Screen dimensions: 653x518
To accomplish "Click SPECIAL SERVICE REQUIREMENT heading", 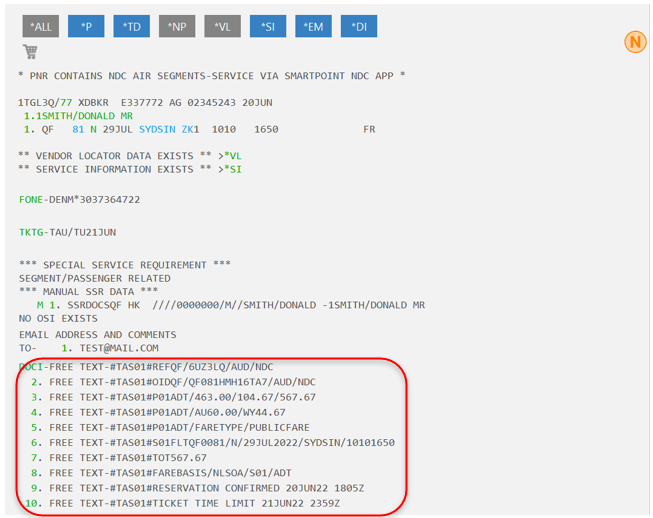I will click(125, 265).
